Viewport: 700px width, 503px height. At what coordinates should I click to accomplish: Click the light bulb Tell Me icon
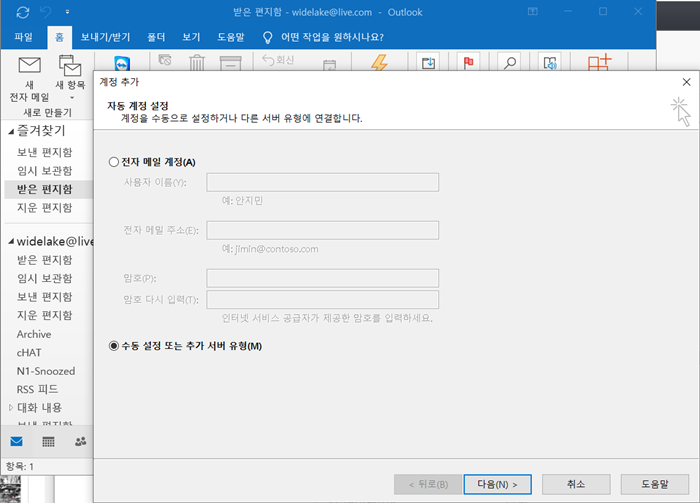click(x=267, y=37)
